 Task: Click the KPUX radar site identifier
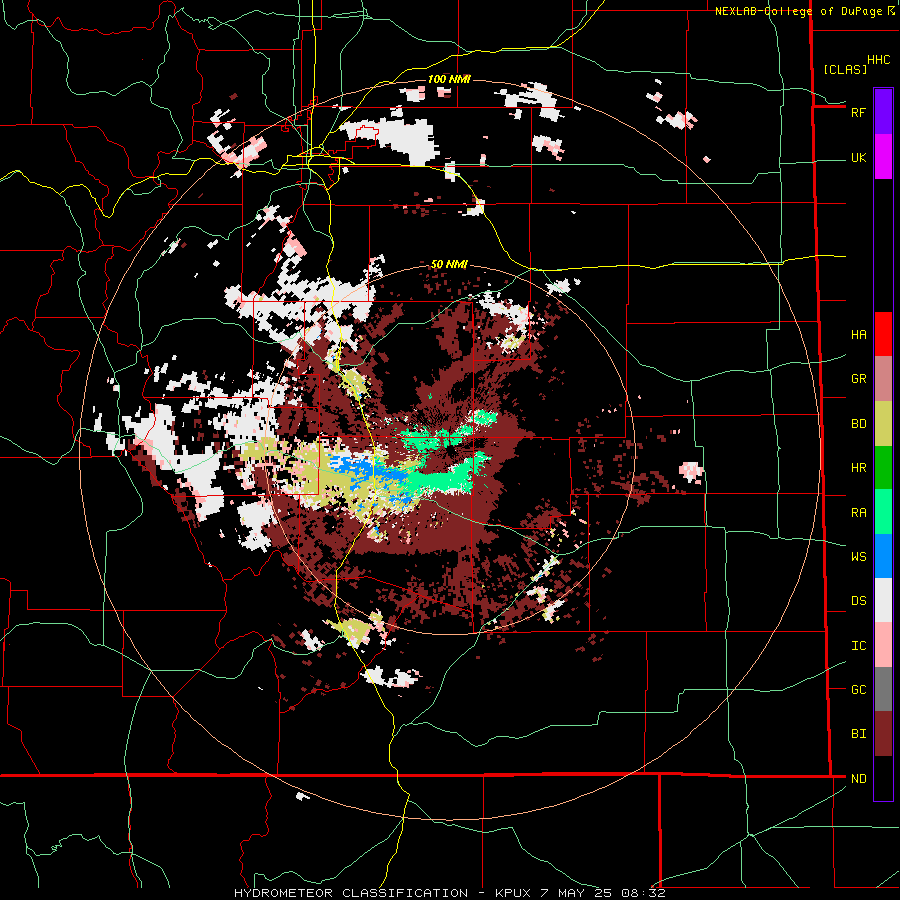pos(514,893)
